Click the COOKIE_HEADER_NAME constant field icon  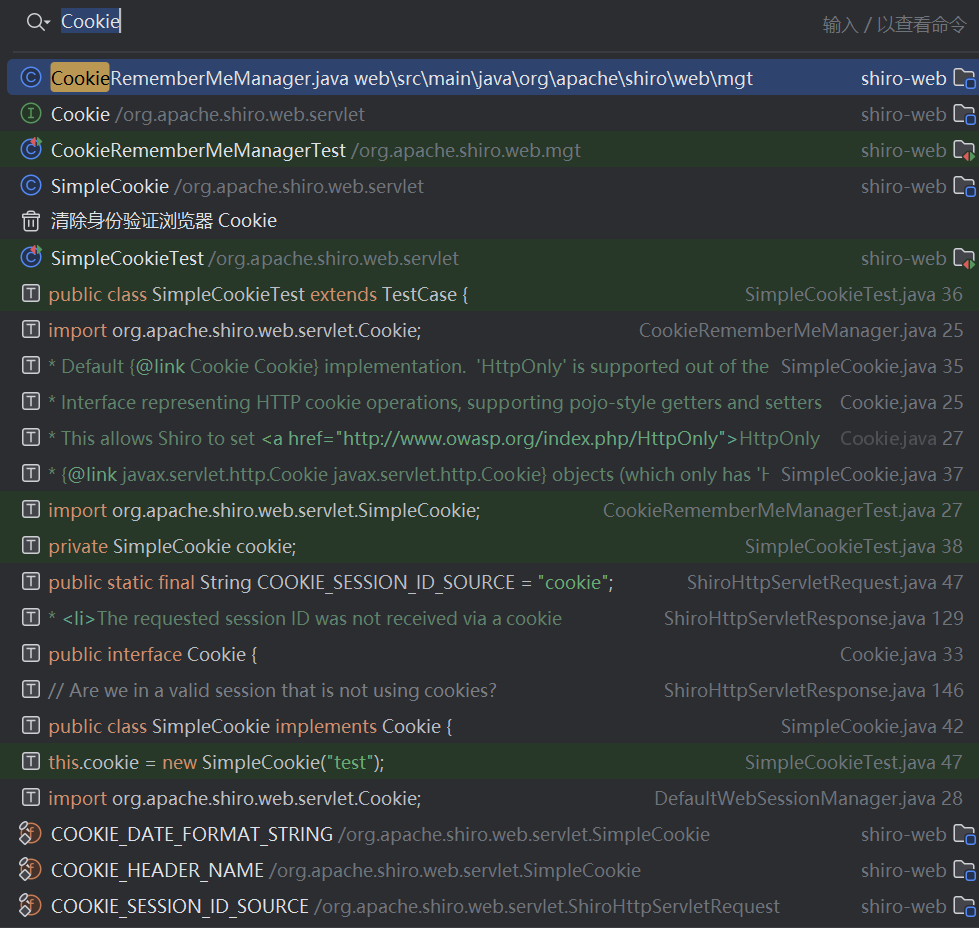pyautogui.click(x=31, y=870)
